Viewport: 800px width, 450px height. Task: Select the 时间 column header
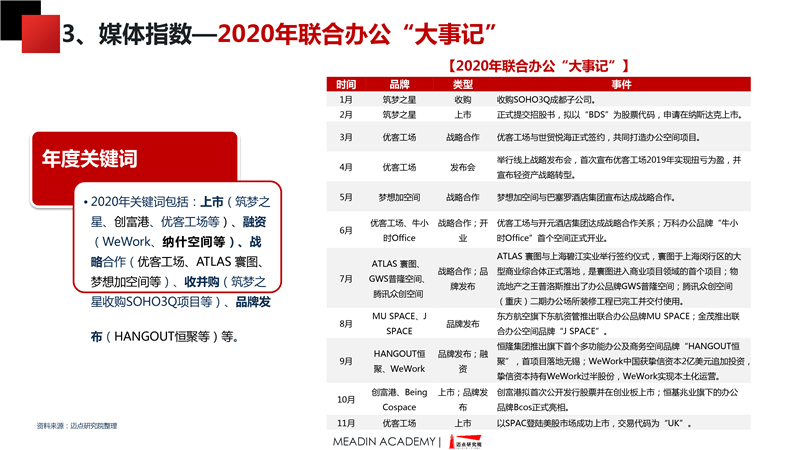tap(346, 84)
